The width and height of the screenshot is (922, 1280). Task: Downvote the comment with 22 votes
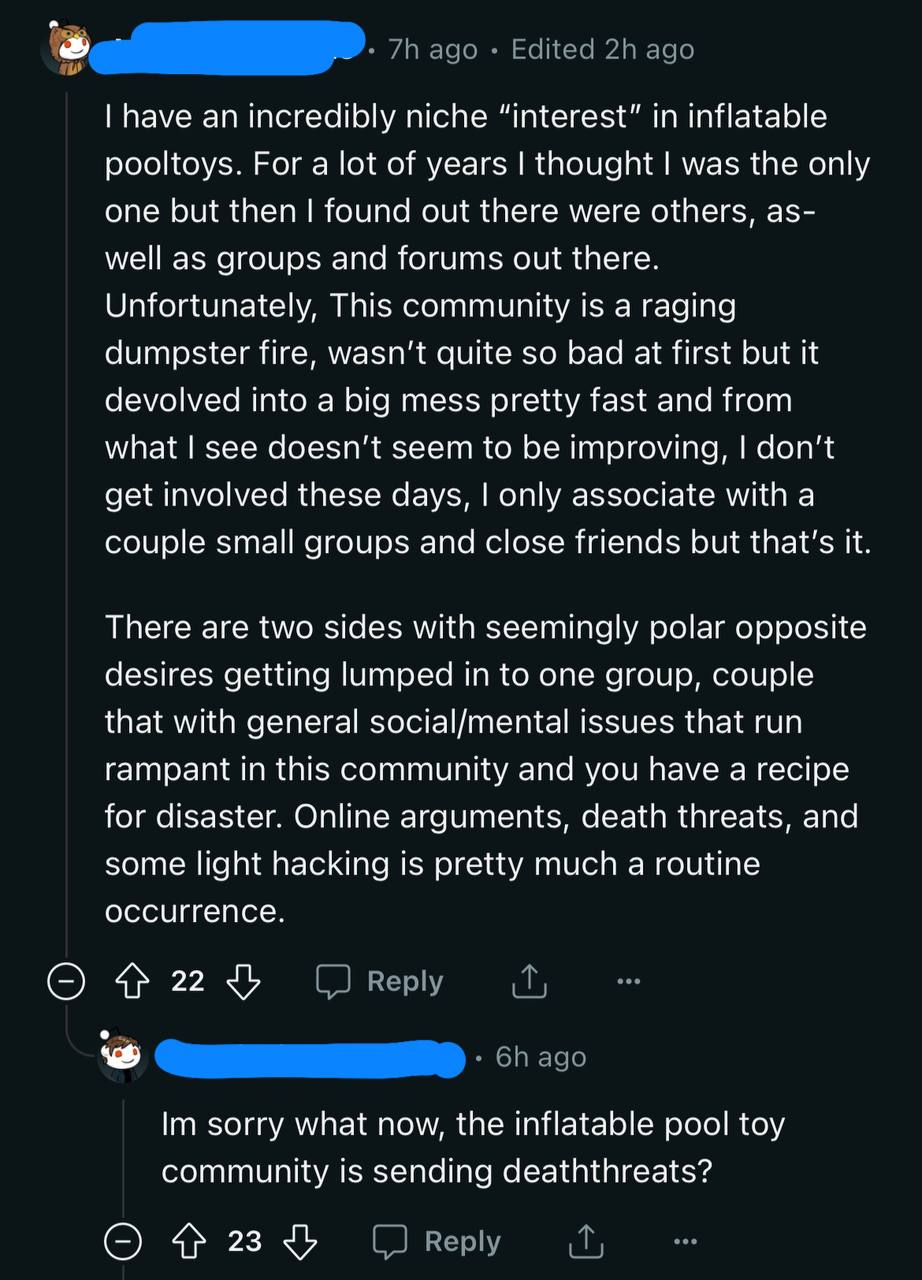point(243,982)
